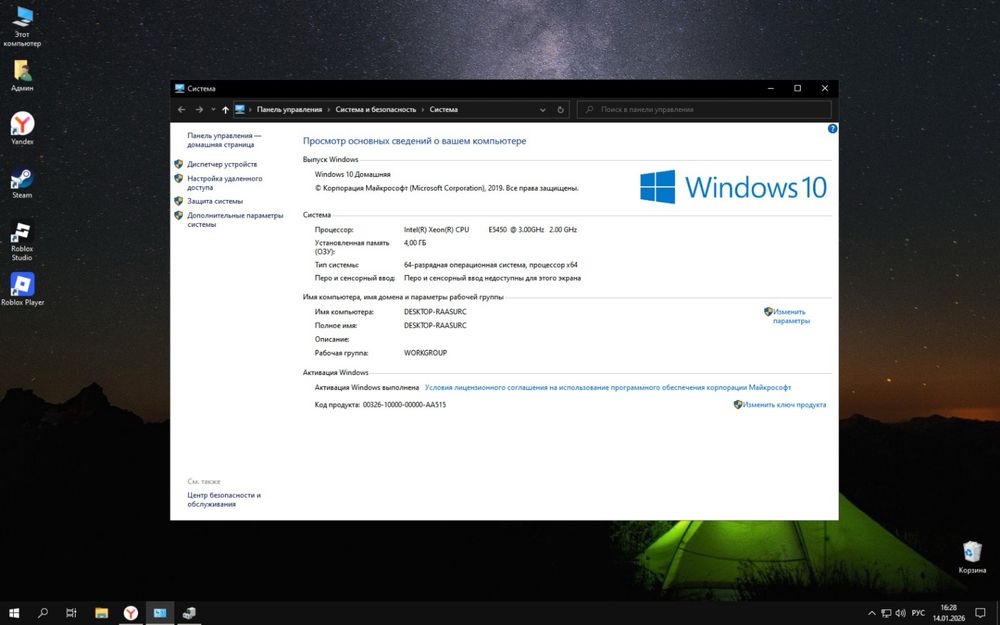Switch input language 'РУС'
The image size is (1000, 625).
tap(918, 614)
